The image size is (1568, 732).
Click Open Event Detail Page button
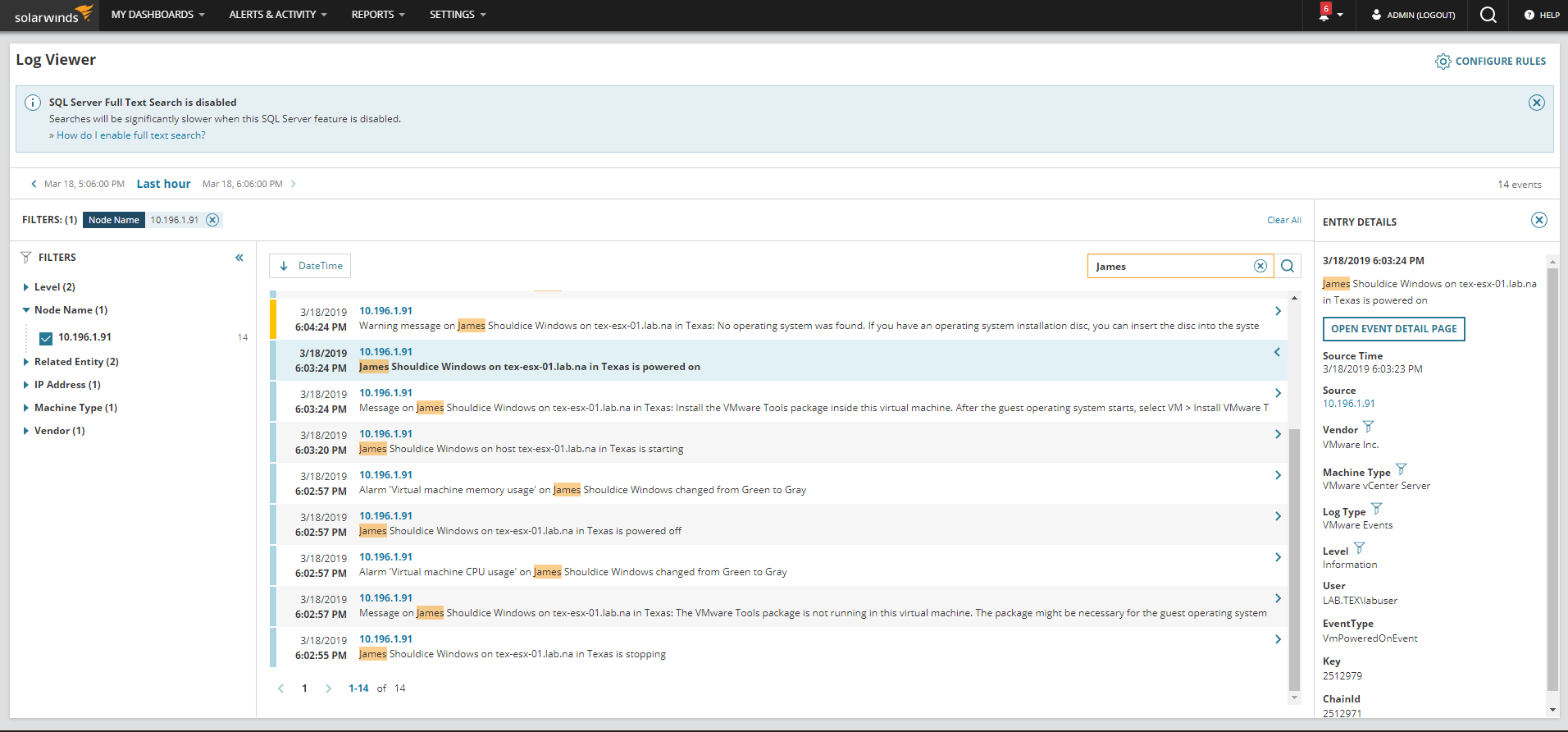pyautogui.click(x=1394, y=329)
